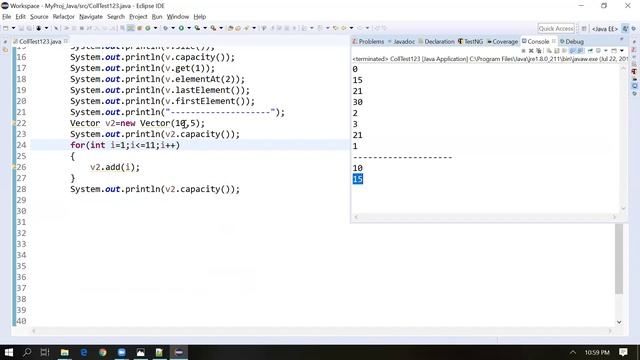Open Microsoft Edge from the taskbar

tap(84, 352)
